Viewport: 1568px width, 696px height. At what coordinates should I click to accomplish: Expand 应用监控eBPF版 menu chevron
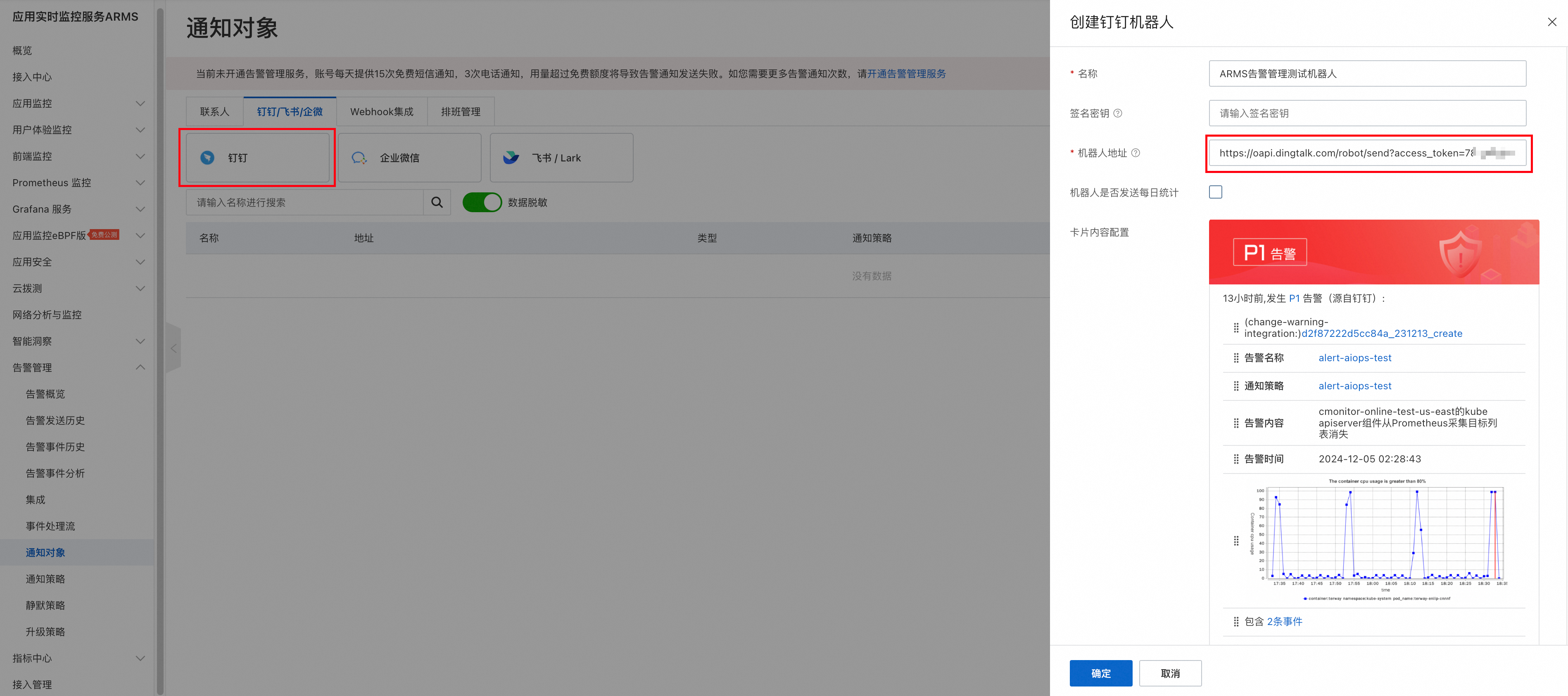tap(140, 235)
